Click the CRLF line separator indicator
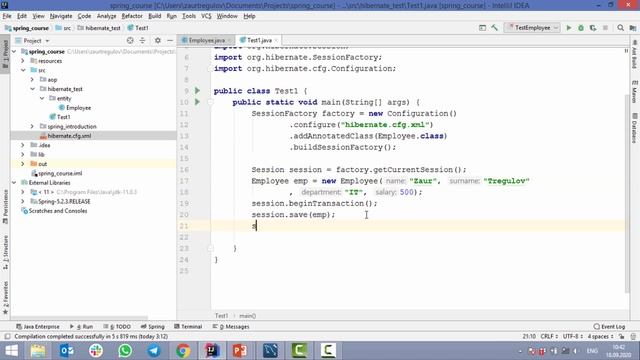This screenshot has height=360, width=640. (549, 336)
